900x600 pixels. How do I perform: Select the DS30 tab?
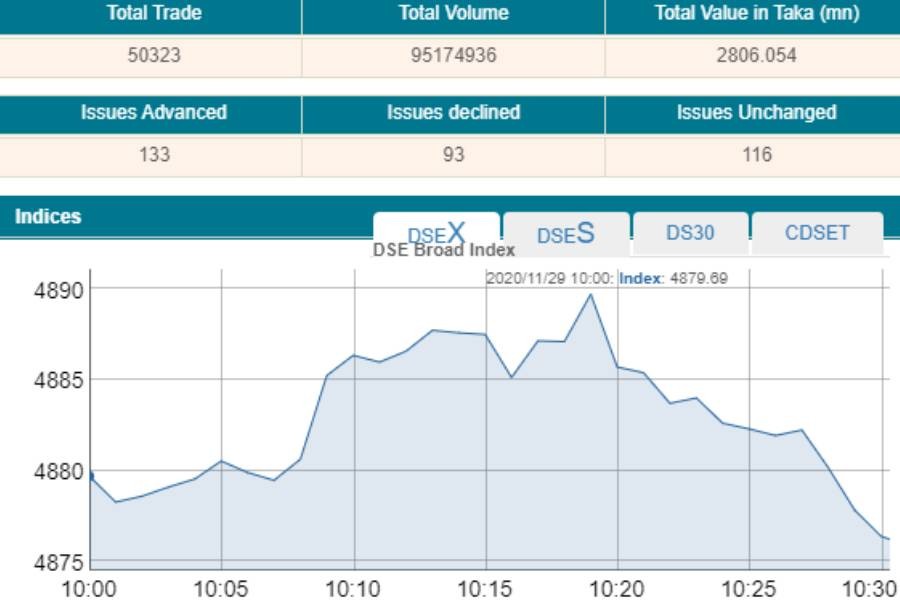pos(690,233)
